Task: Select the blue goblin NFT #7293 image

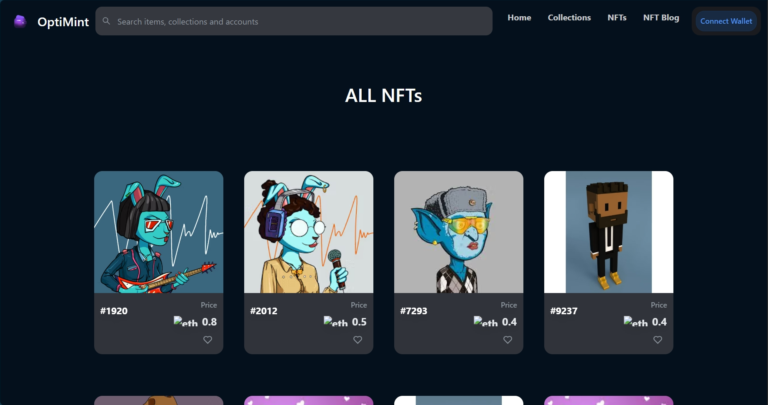Action: (458, 232)
